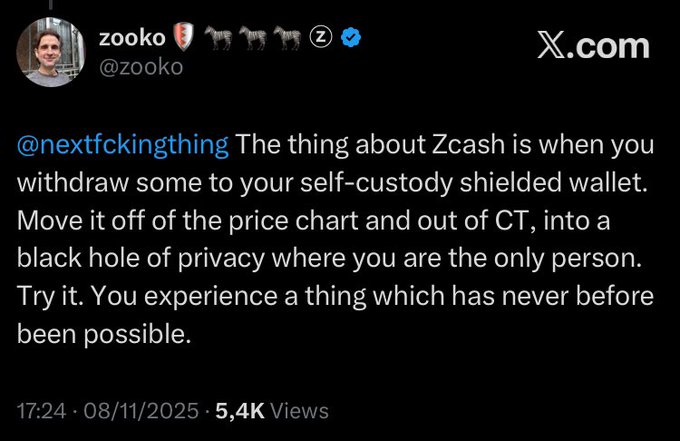Image resolution: width=680 pixels, height=441 pixels.
Task: Click the X.com logo
Action: click(x=592, y=45)
